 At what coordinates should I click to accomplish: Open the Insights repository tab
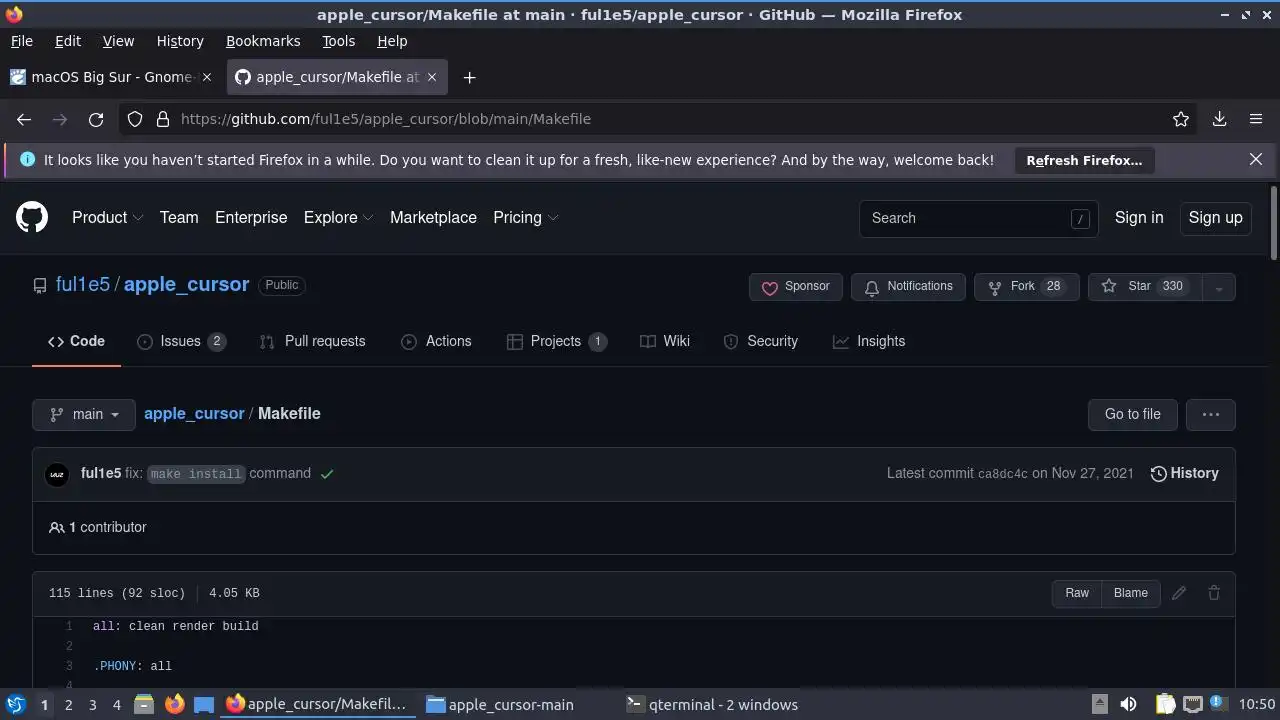click(x=868, y=341)
